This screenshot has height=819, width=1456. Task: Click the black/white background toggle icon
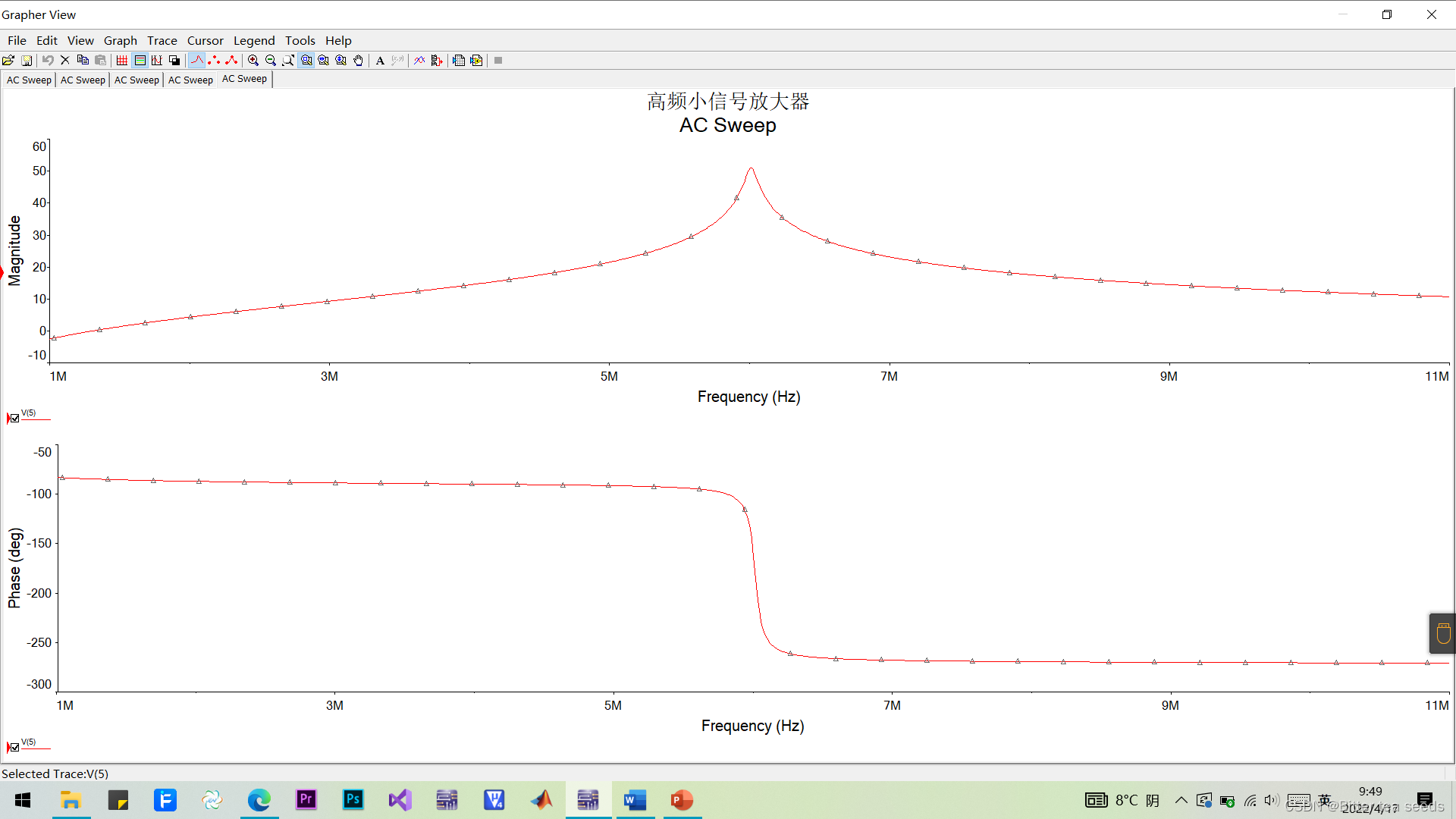pyautogui.click(x=174, y=61)
